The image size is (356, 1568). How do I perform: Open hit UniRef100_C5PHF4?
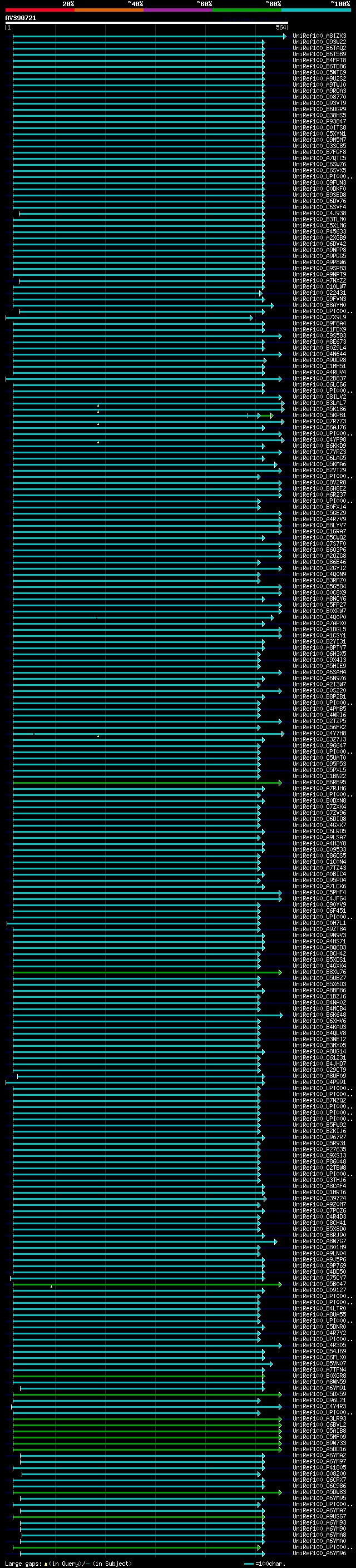[319, 892]
